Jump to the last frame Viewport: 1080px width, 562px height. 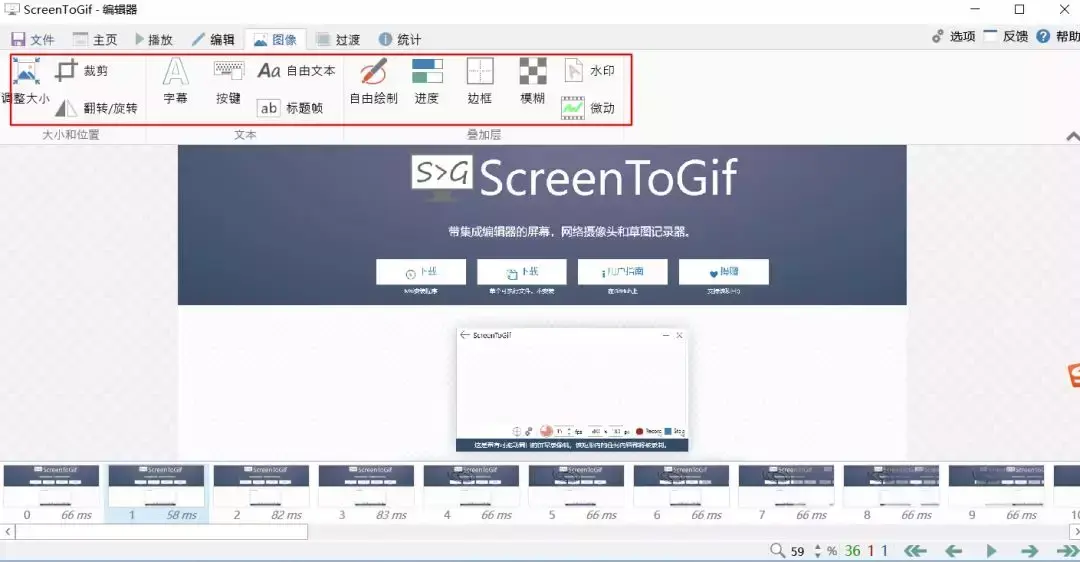point(1068,551)
